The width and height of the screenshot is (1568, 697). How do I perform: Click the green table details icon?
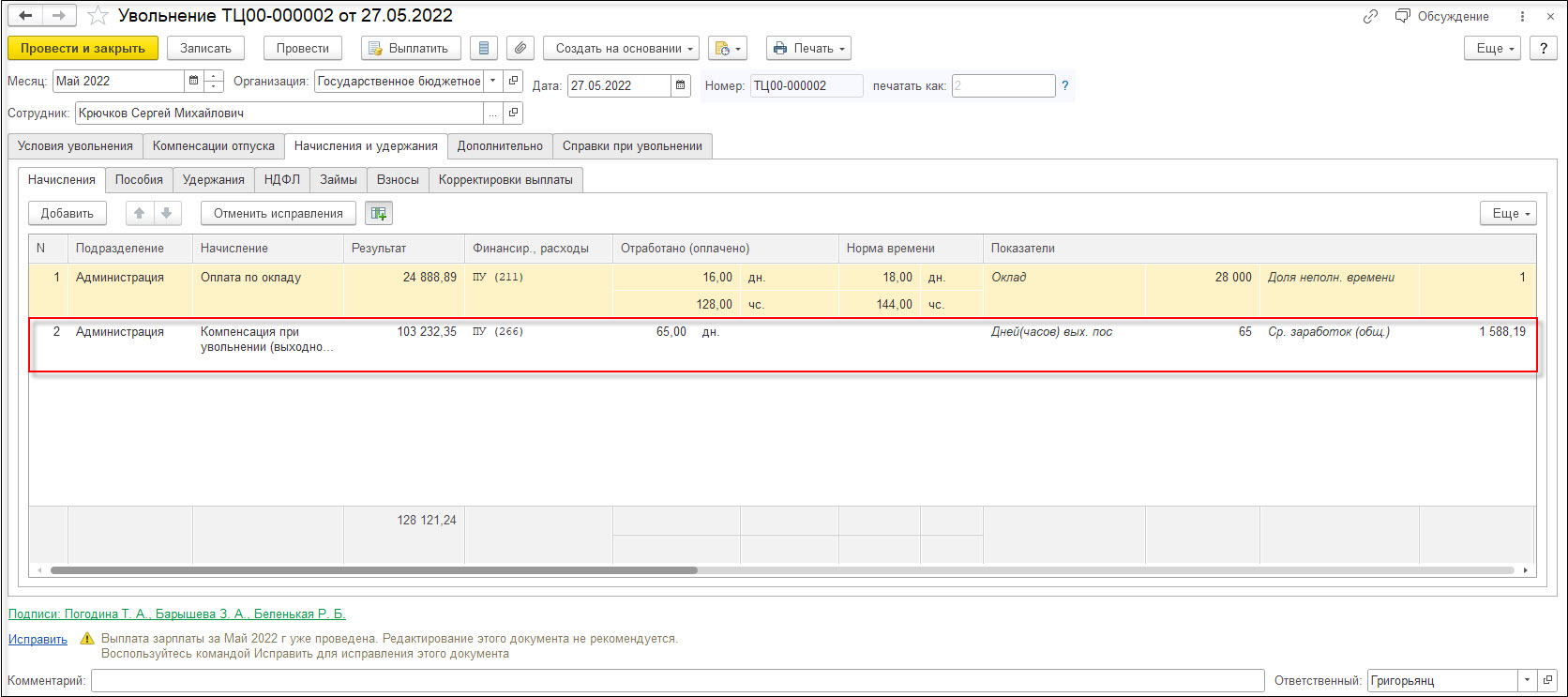click(x=379, y=213)
